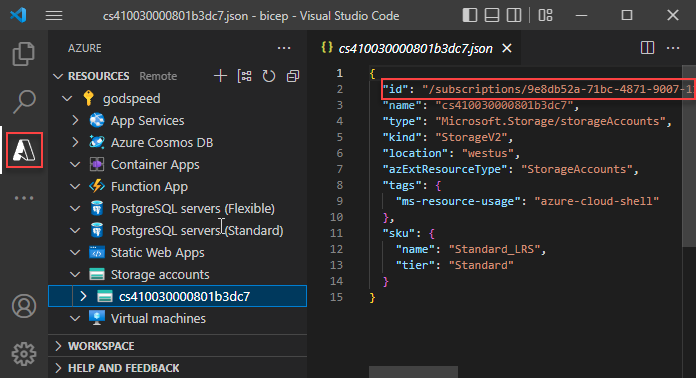The image size is (696, 378).
Task: Refresh the Resources list
Action: point(269,76)
